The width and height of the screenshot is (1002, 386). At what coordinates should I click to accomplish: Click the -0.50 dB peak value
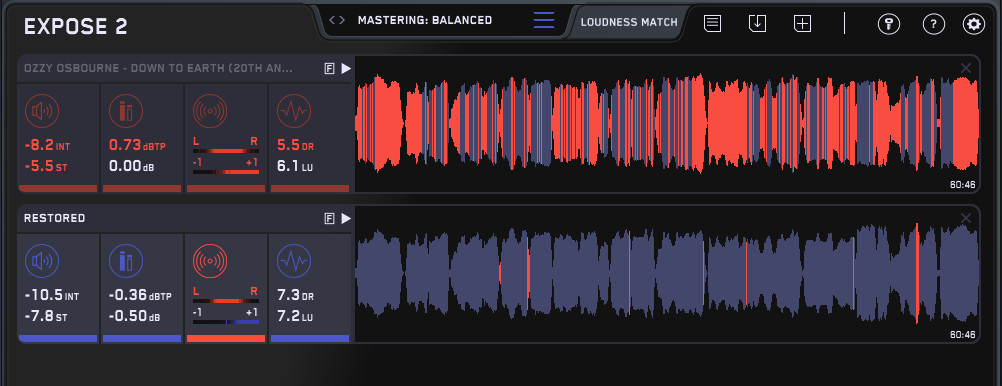click(x=135, y=316)
